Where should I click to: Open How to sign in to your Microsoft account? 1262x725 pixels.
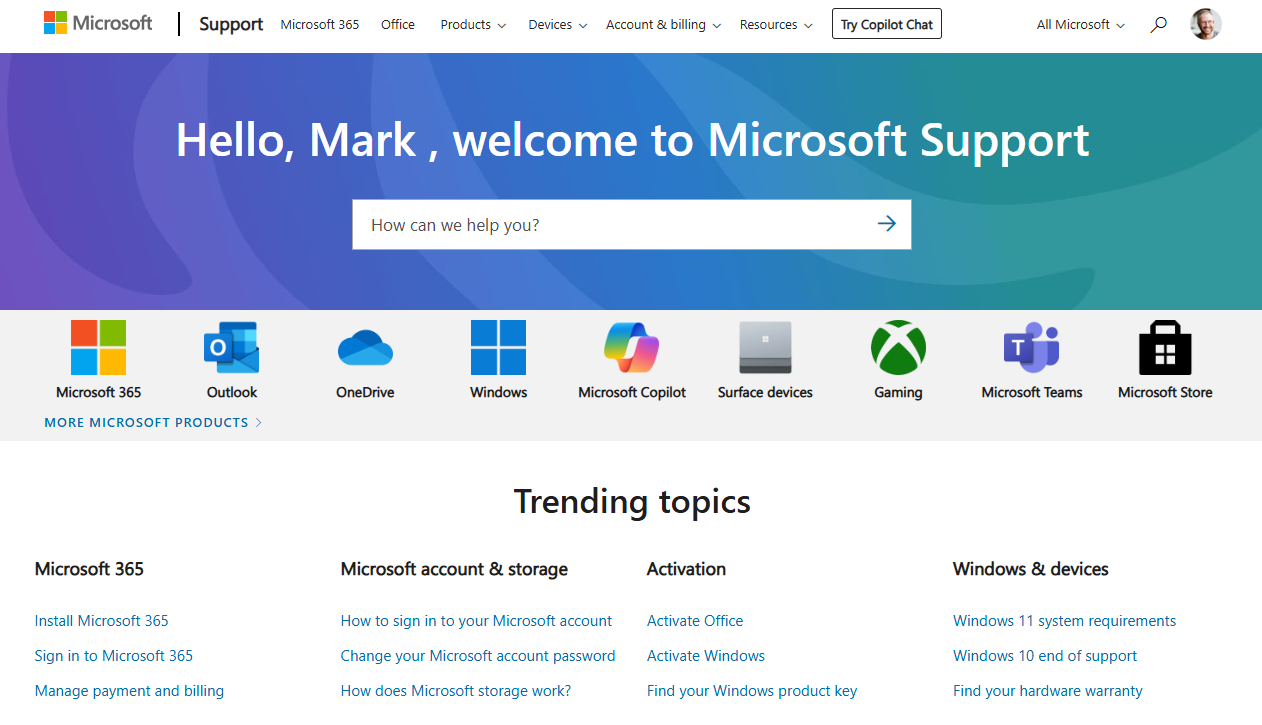click(476, 621)
